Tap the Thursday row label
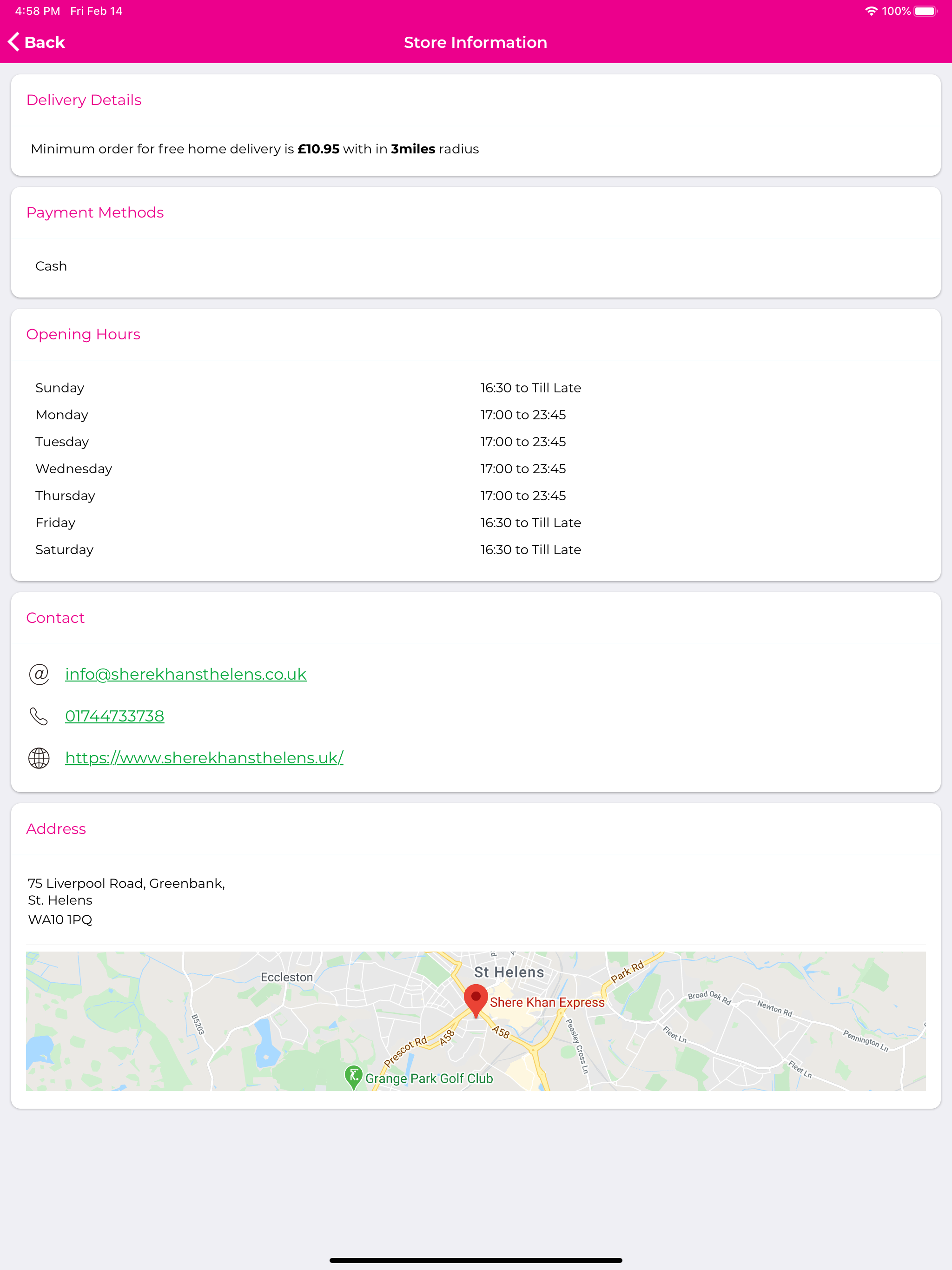 (66, 496)
